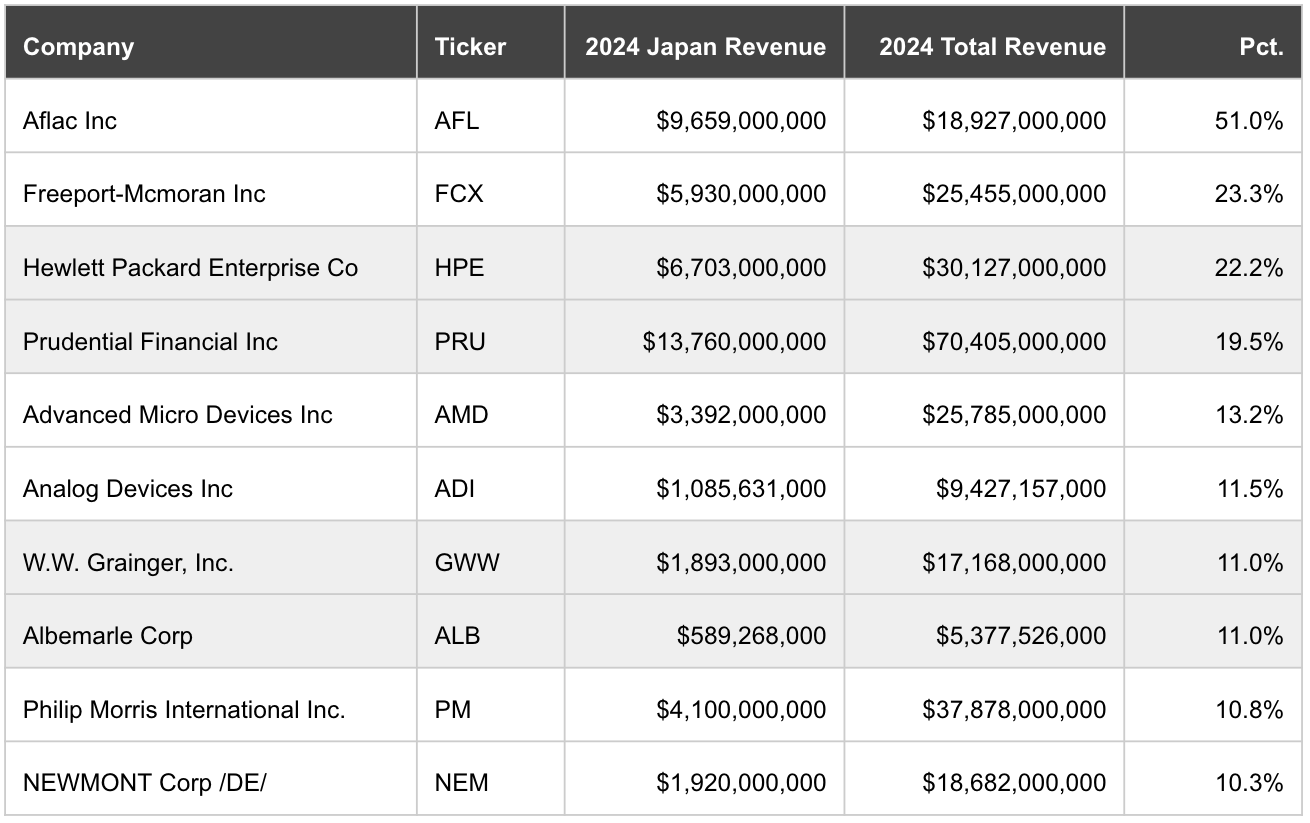The width and height of the screenshot is (1310, 823).
Task: Select the Pct. column header
Action: click(1214, 42)
